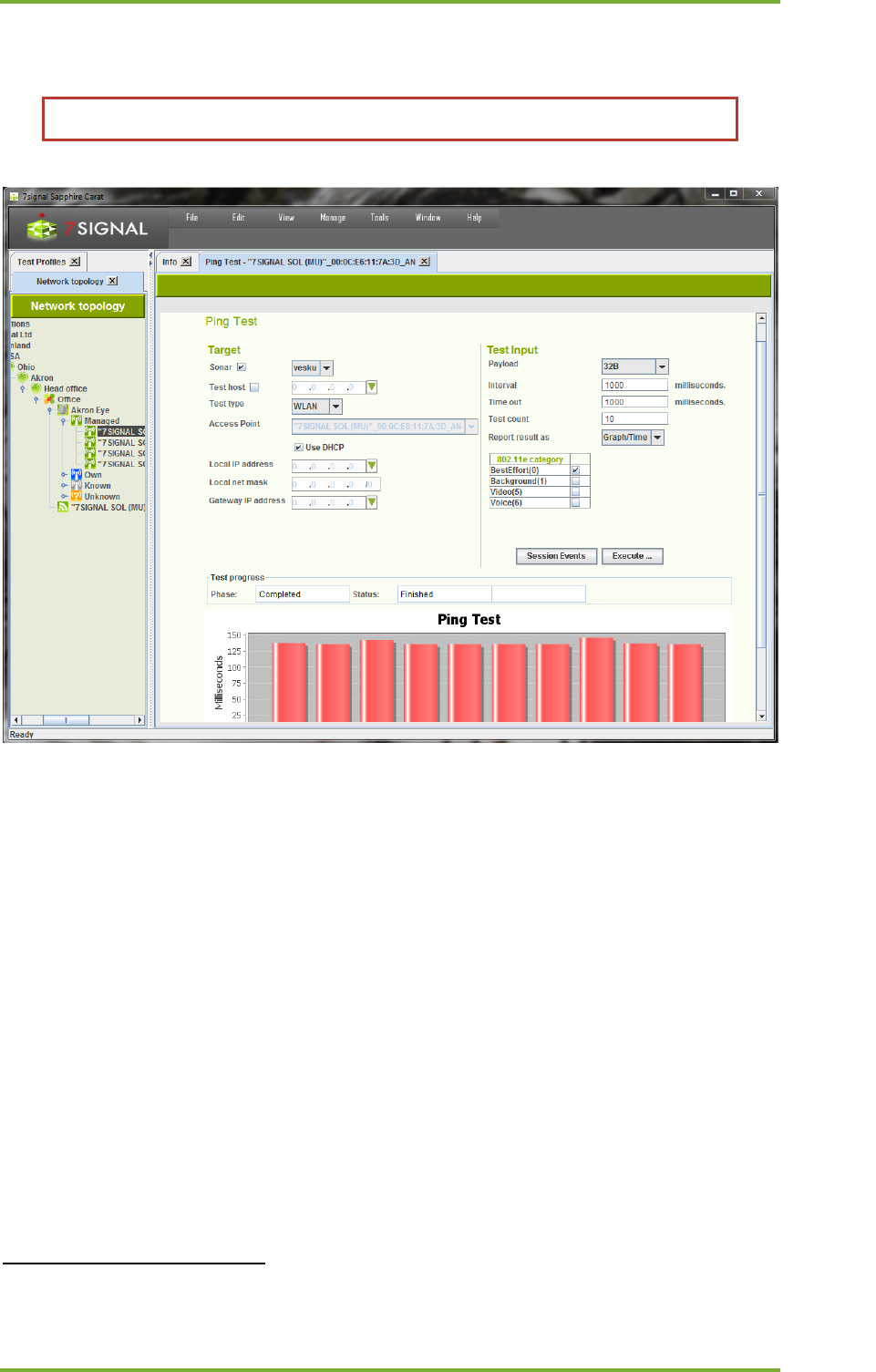The image size is (876, 1372).
Task: Click the Session Events button
Action: pyautogui.click(x=556, y=556)
